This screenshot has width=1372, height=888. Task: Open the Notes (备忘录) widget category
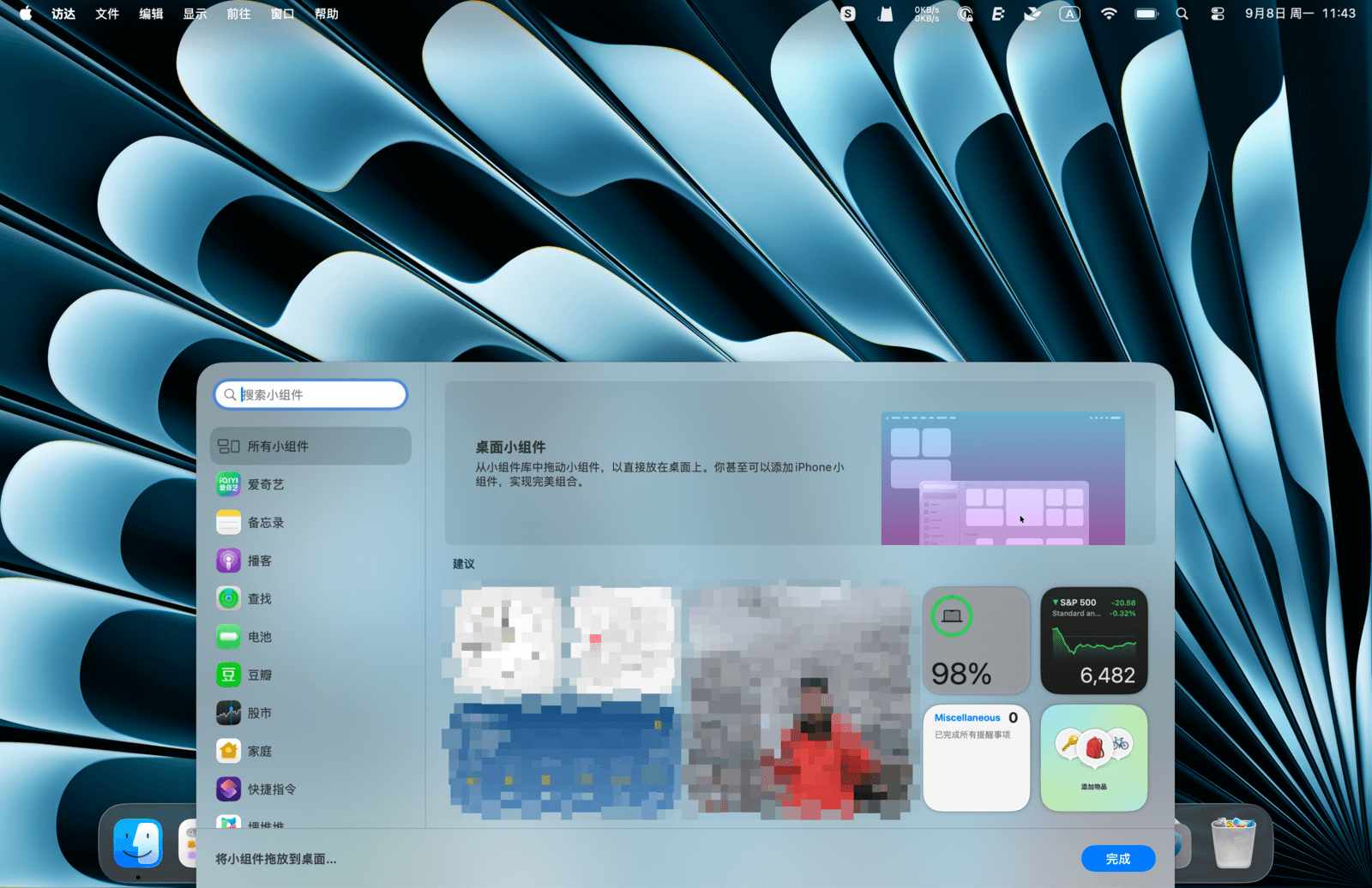265,523
